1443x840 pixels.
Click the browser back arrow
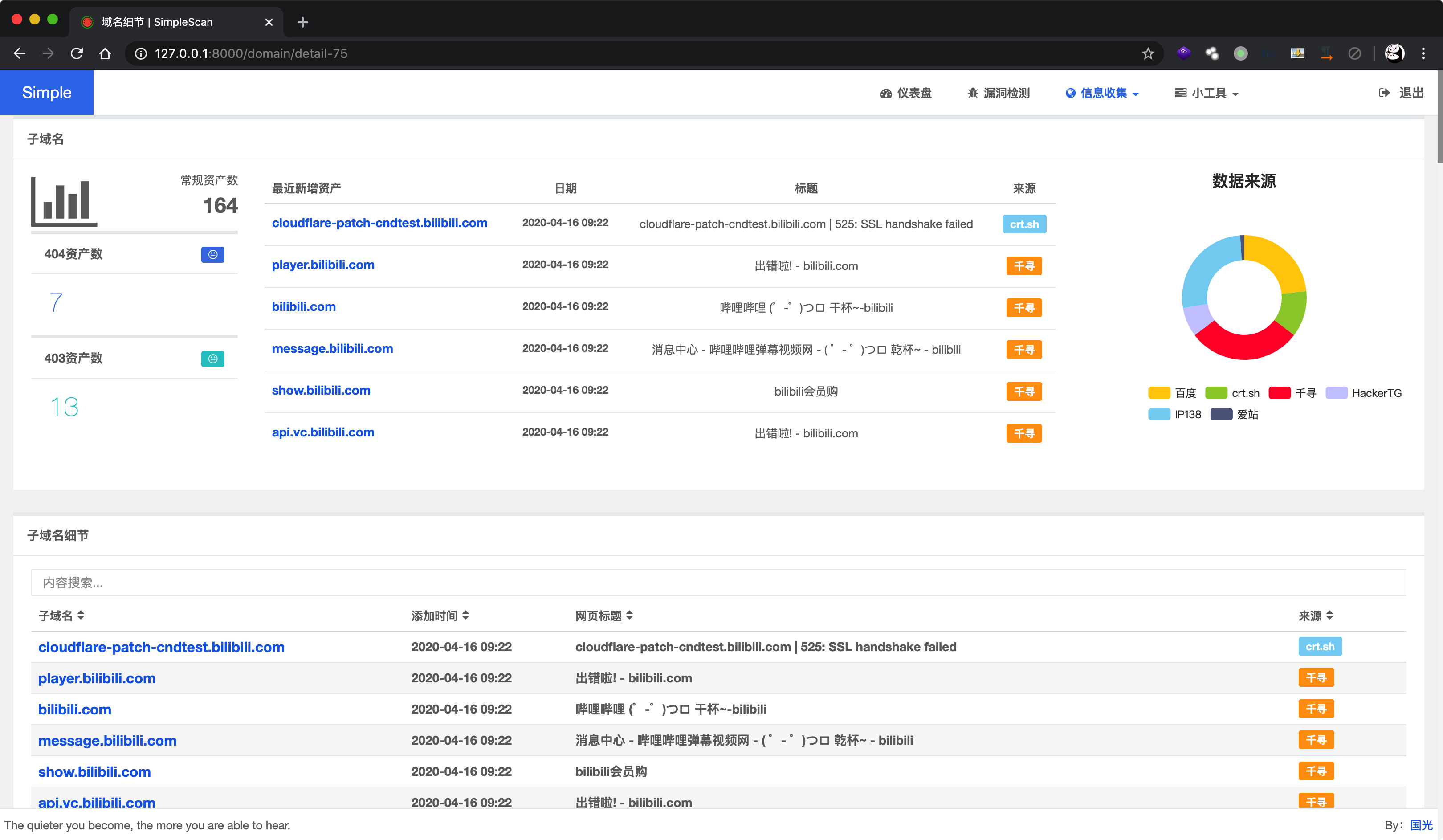click(x=20, y=53)
